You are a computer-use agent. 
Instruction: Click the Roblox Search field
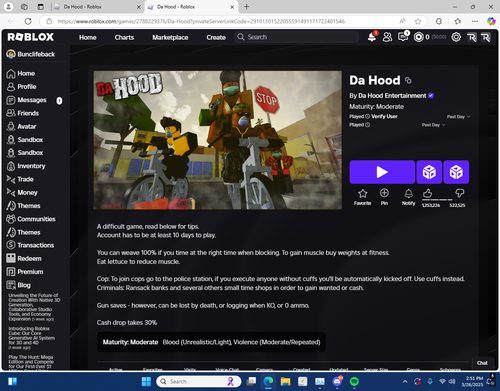[297, 37]
